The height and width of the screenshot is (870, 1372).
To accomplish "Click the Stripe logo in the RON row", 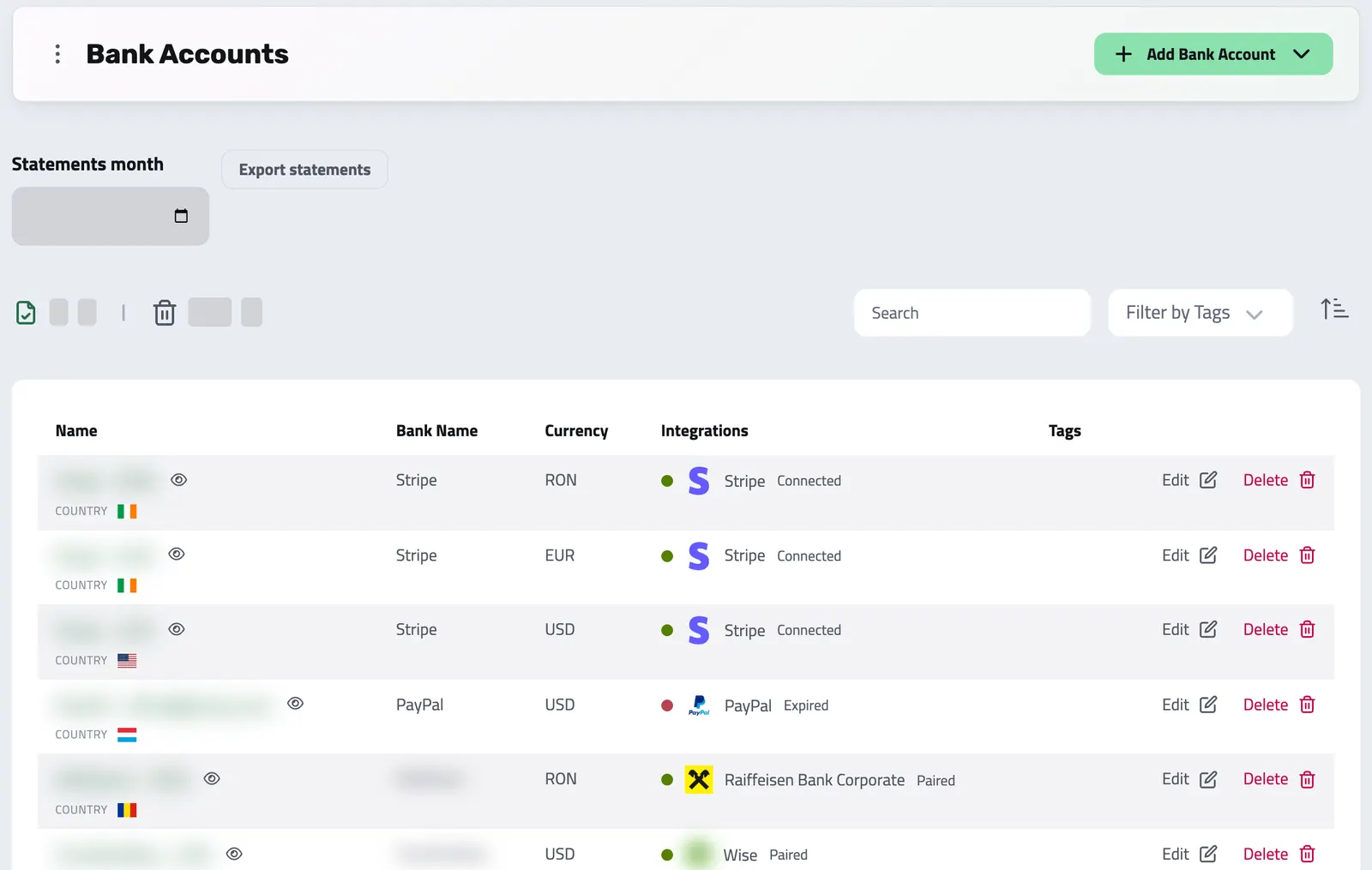I will (x=699, y=481).
